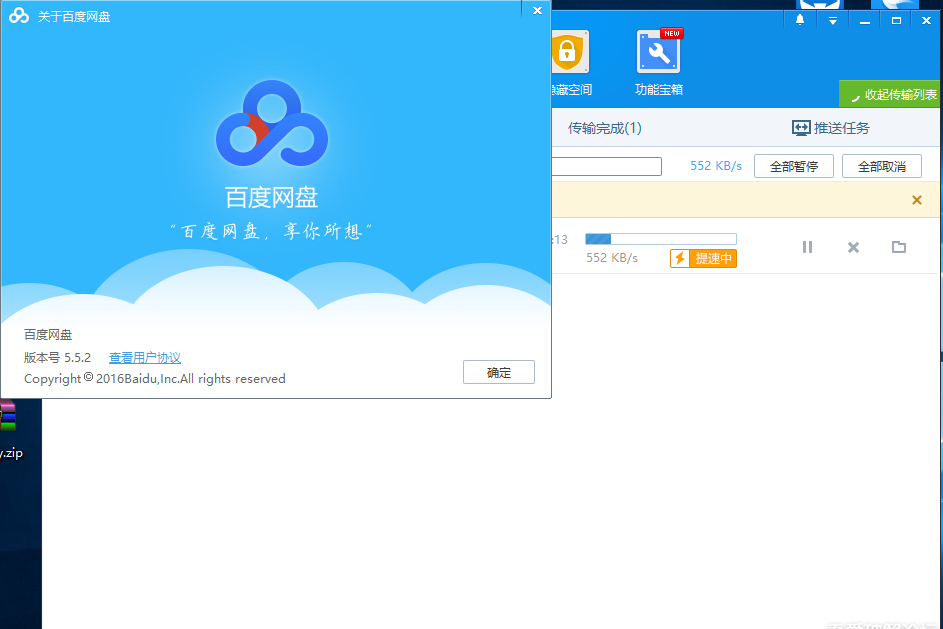Click the large Baidu Netdisk cloud logo
The width and height of the screenshot is (943, 629).
coord(272,123)
